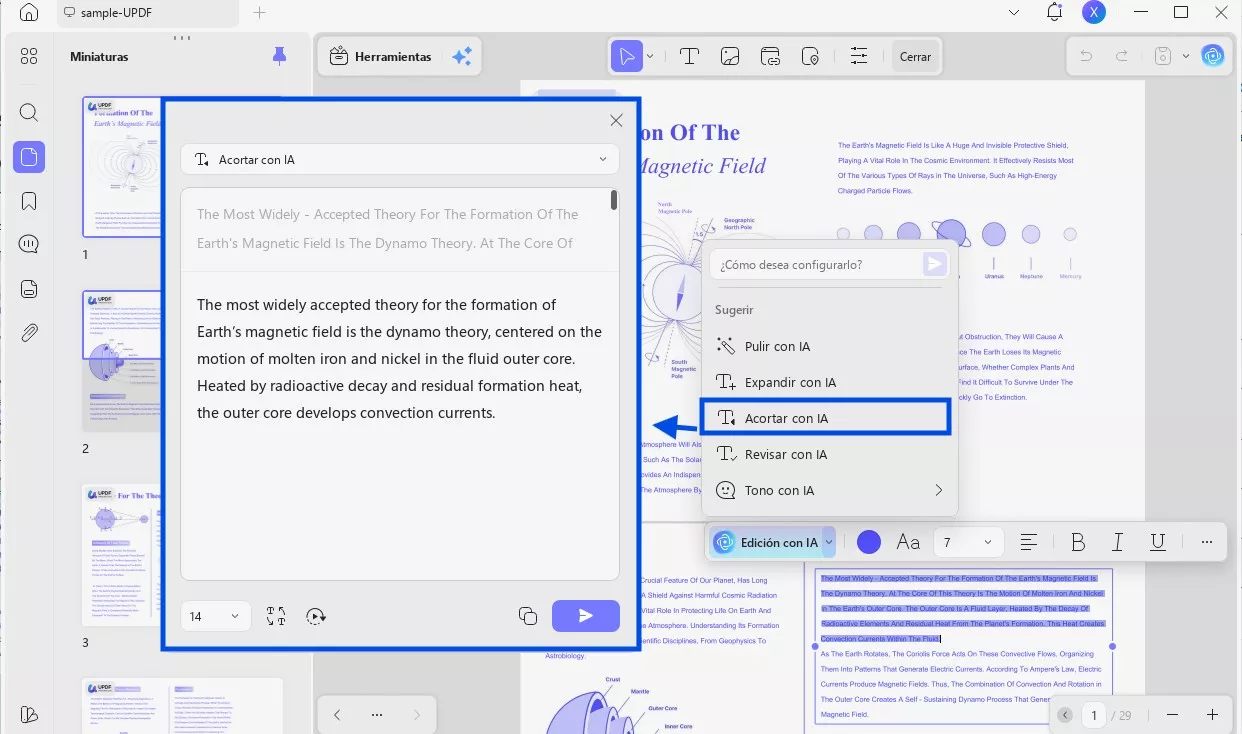This screenshot has width=1242, height=734.
Task: Open the text color swatch
Action: pos(869,542)
